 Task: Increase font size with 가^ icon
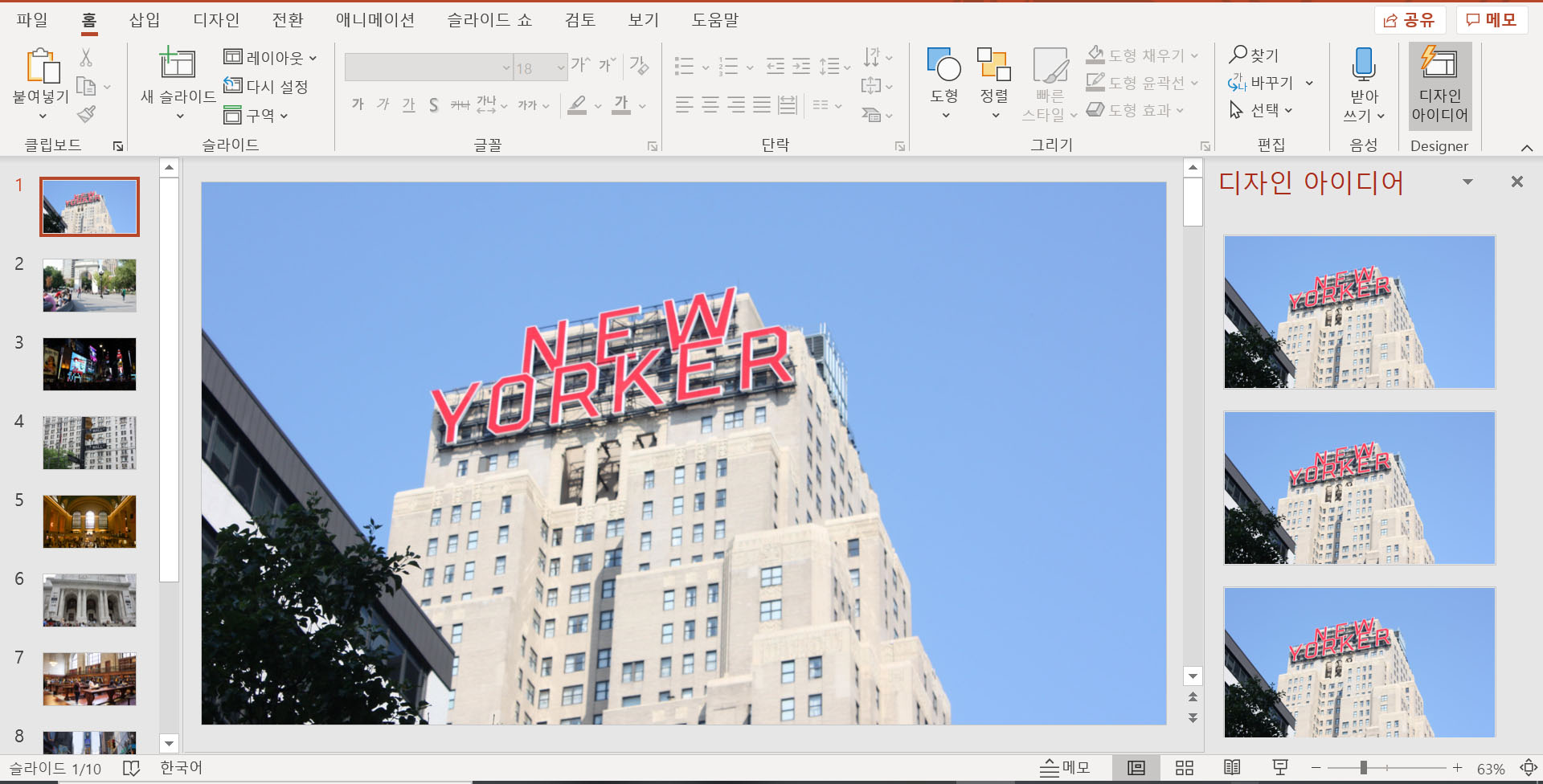(580, 66)
